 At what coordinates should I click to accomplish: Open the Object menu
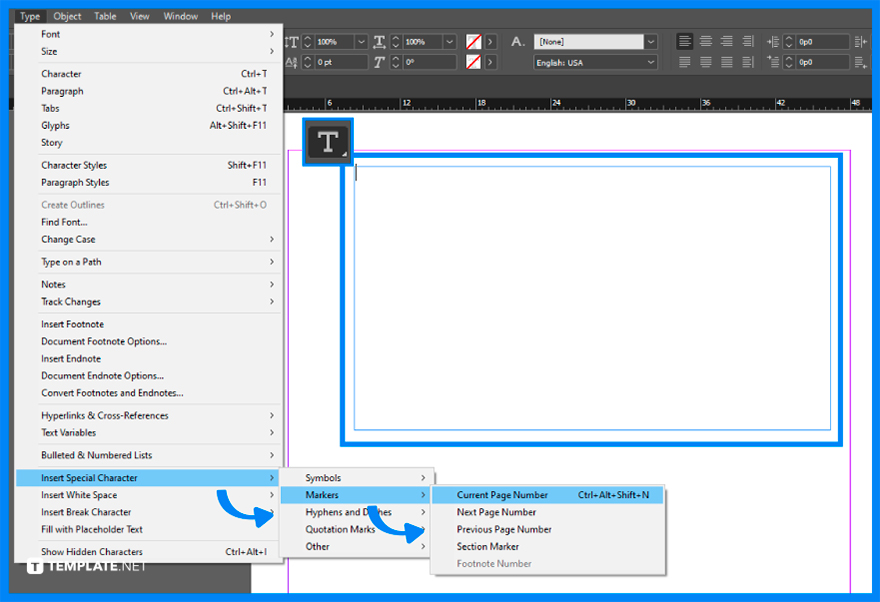(67, 15)
